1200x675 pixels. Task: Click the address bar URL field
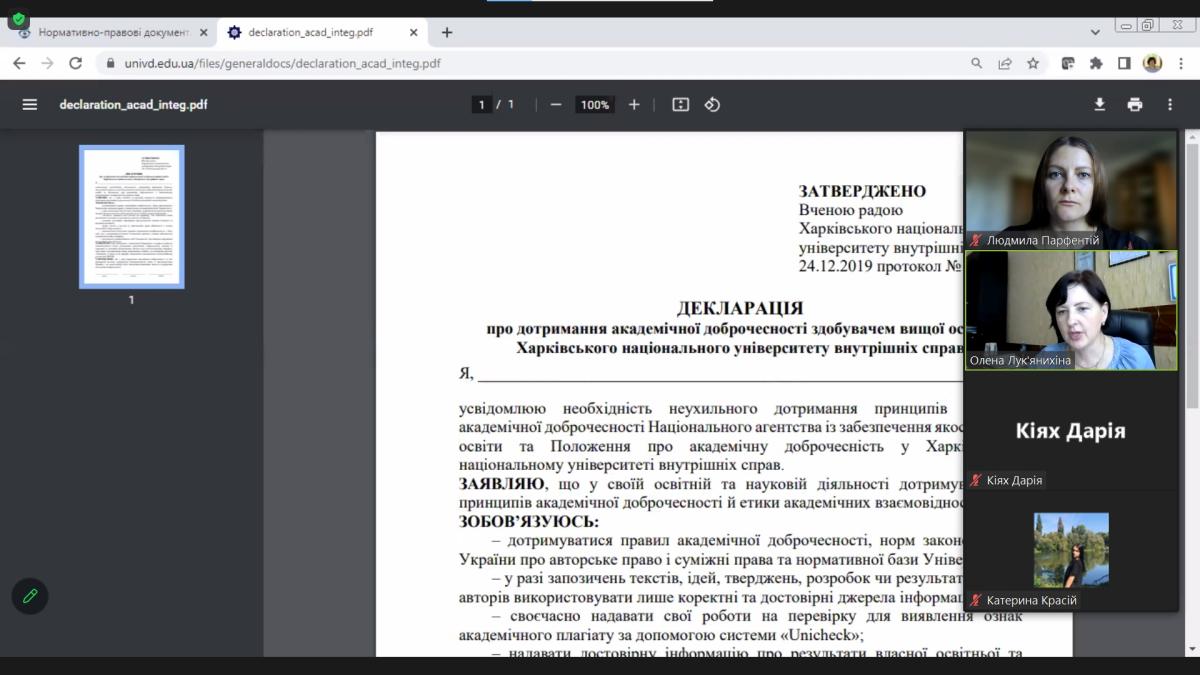pos(540,63)
